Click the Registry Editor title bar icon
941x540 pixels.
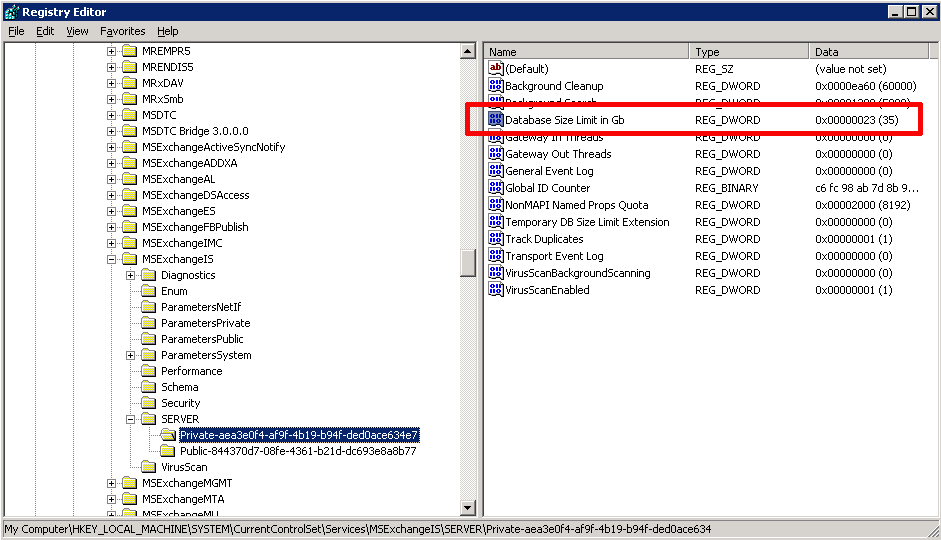click(11, 11)
